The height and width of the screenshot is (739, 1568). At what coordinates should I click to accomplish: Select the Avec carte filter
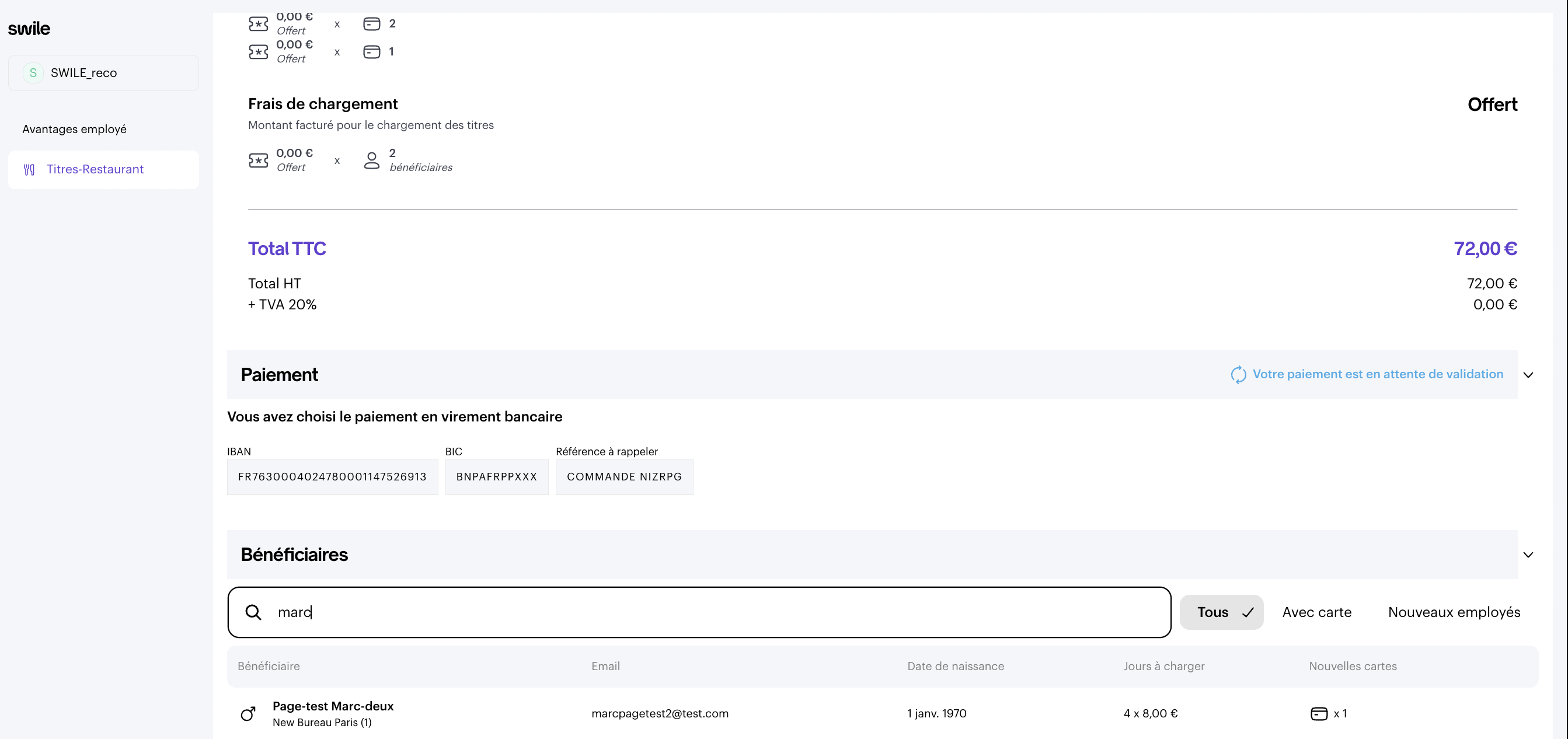click(x=1316, y=612)
